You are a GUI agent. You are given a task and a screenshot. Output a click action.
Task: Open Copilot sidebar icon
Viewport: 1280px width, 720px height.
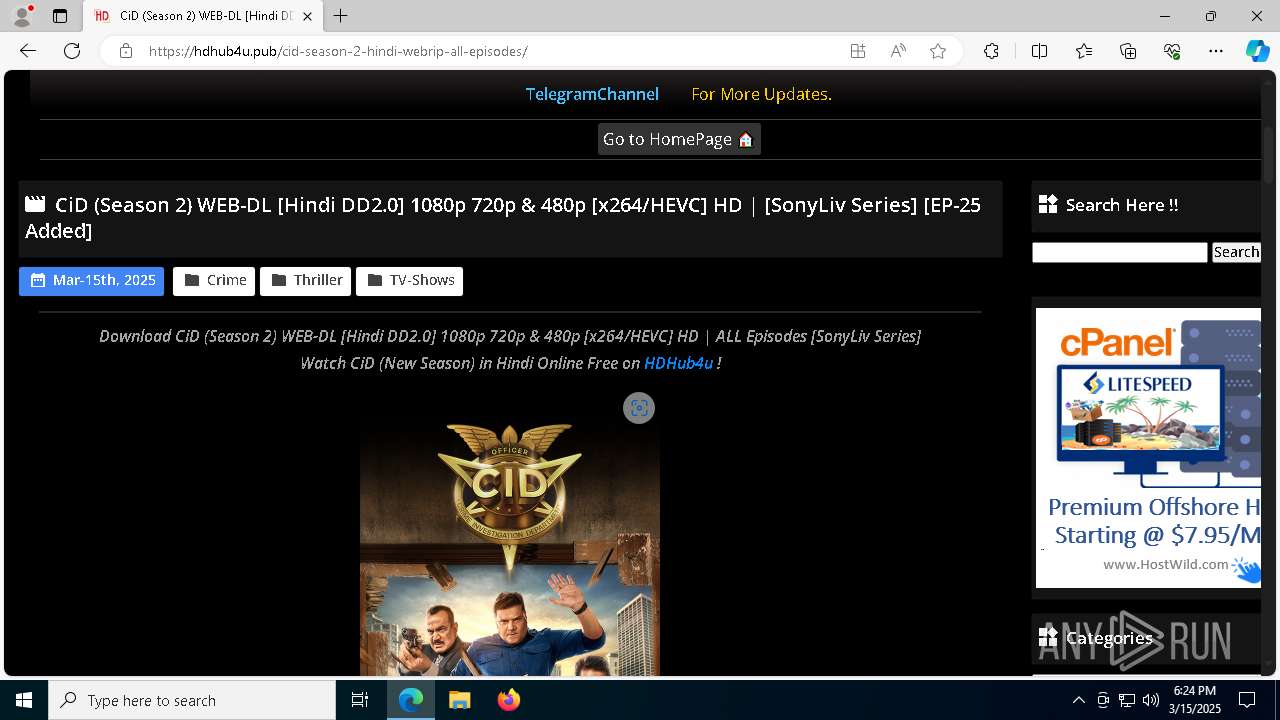pyautogui.click(x=1257, y=51)
